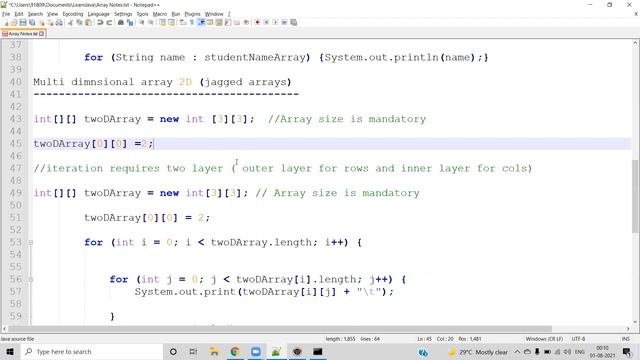
Task: Click scroll right arrow on horizontal scrollbar
Action: pos(628,329)
